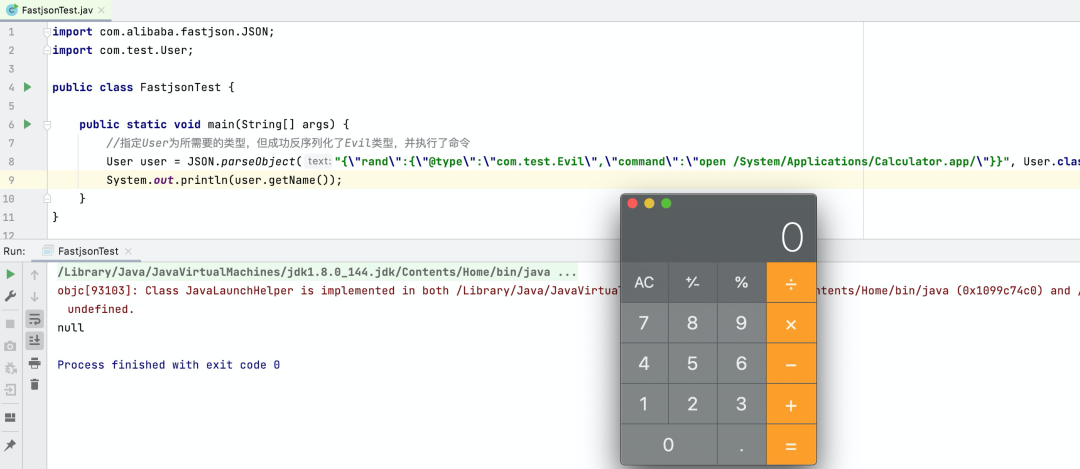The image size is (1080, 469).
Task: Minimize the Calculator window yellow button
Action: tap(649, 203)
